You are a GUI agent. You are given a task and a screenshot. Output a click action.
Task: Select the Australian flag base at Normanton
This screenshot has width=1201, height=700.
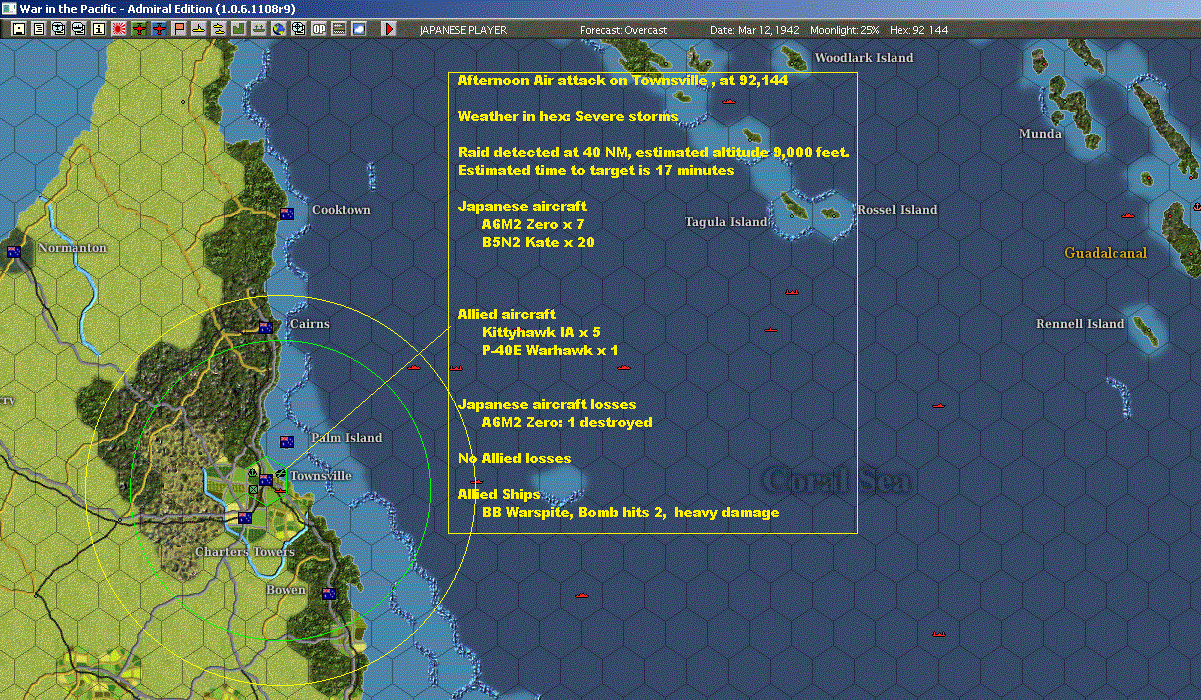click(x=15, y=252)
